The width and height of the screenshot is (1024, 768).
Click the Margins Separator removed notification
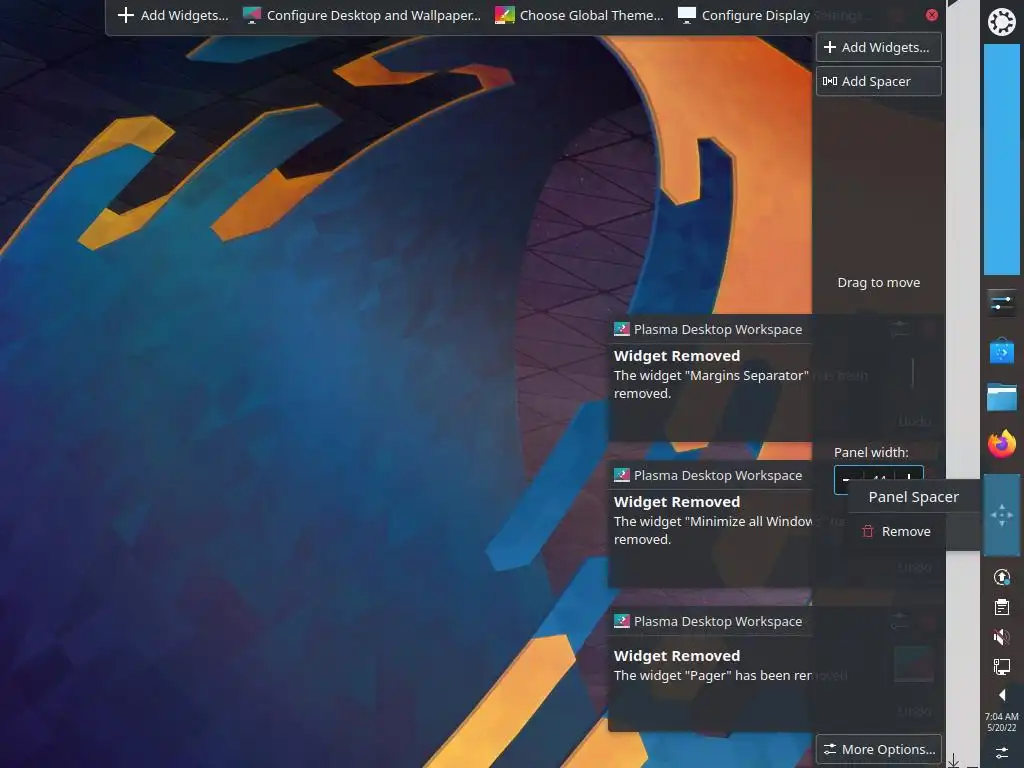pos(711,377)
